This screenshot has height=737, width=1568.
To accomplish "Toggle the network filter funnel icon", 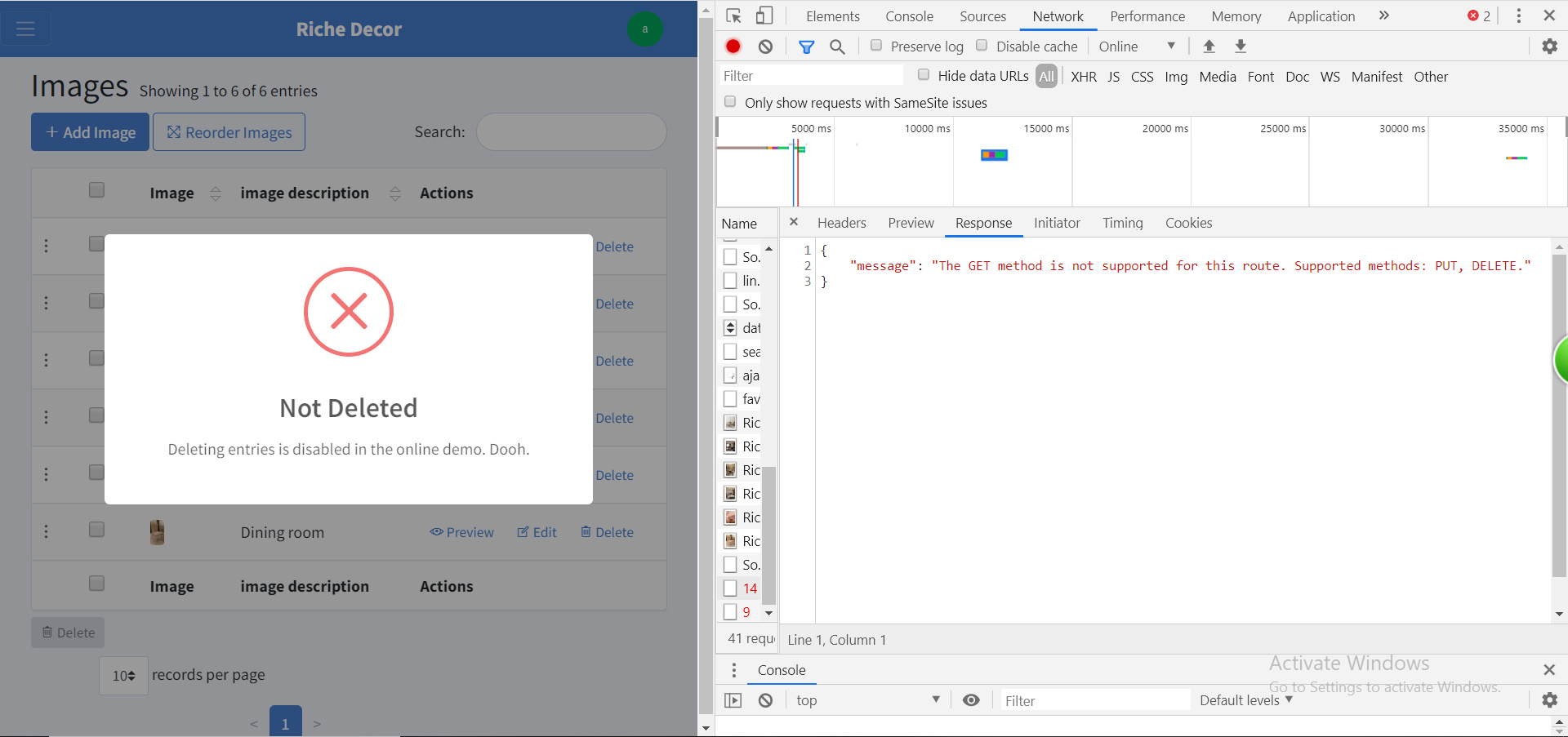I will [x=807, y=47].
